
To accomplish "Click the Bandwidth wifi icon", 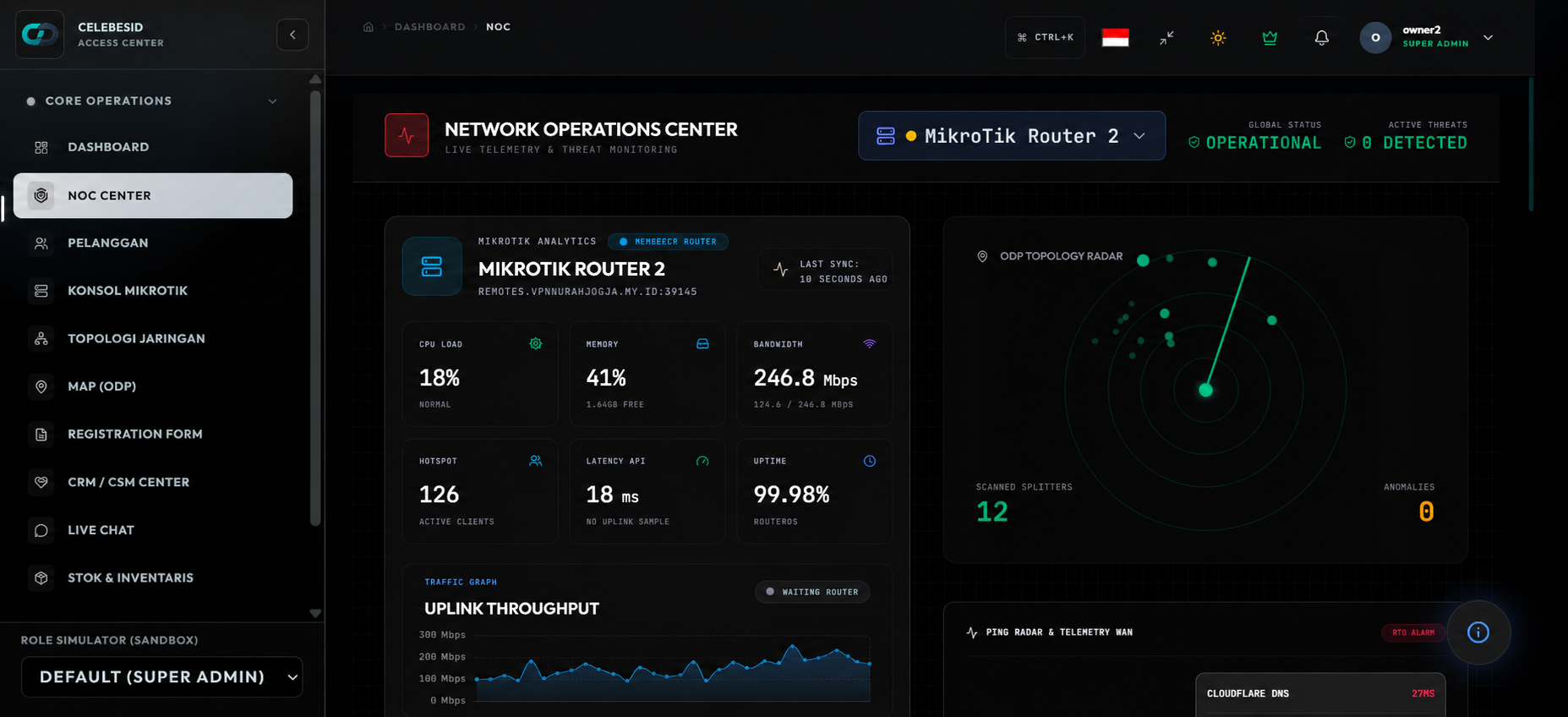I will click(869, 344).
